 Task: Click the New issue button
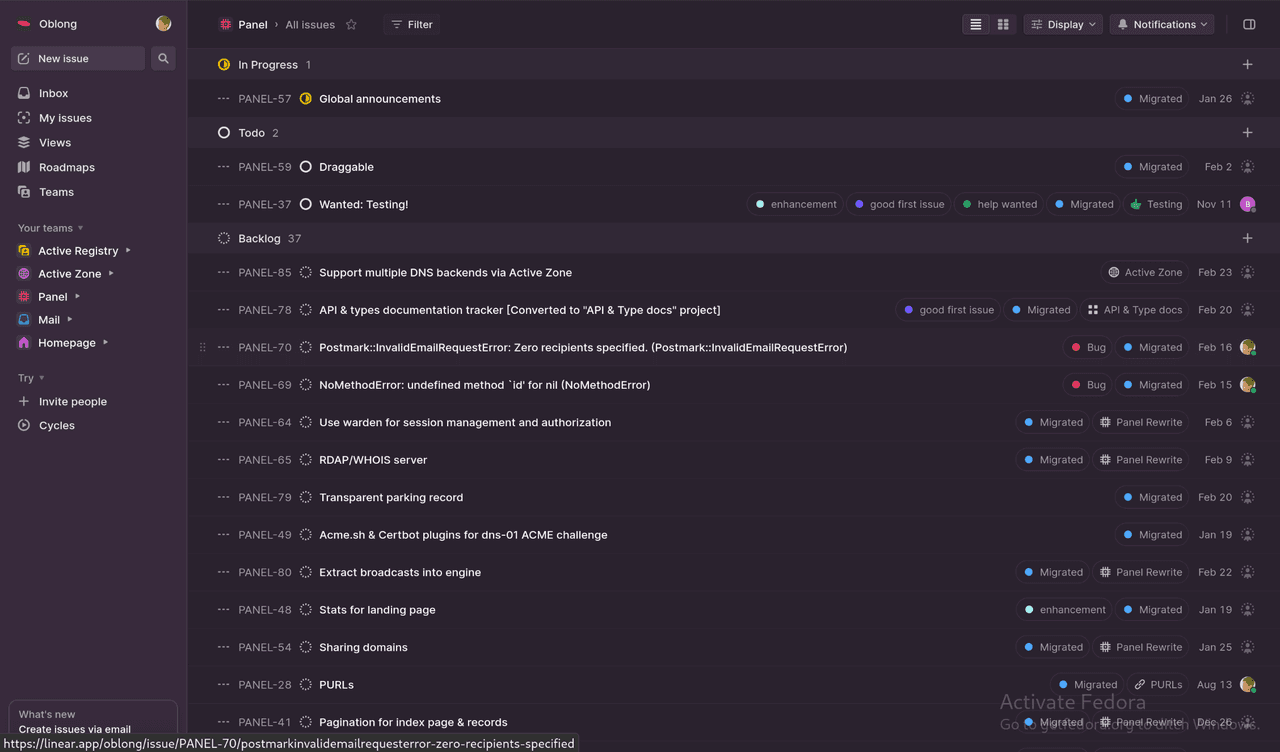(x=78, y=59)
